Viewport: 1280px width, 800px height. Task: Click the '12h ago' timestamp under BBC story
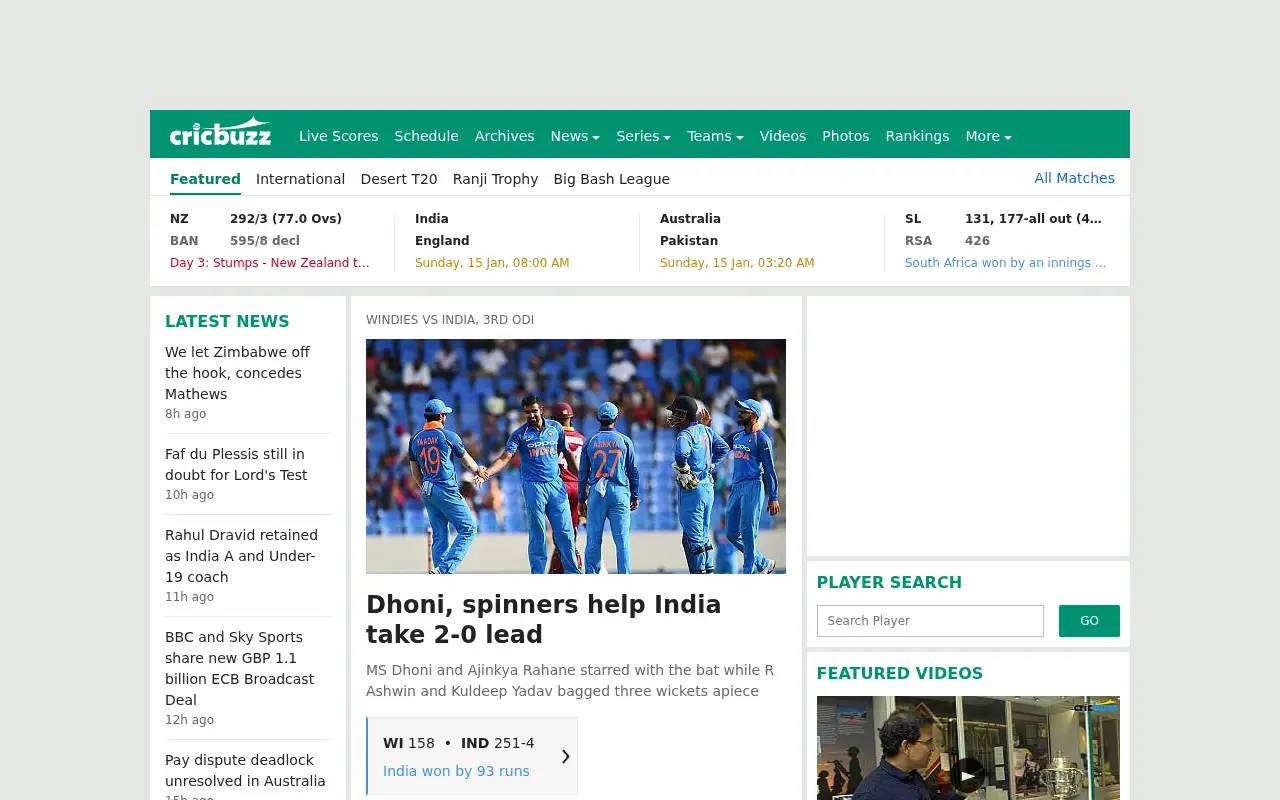tap(190, 720)
